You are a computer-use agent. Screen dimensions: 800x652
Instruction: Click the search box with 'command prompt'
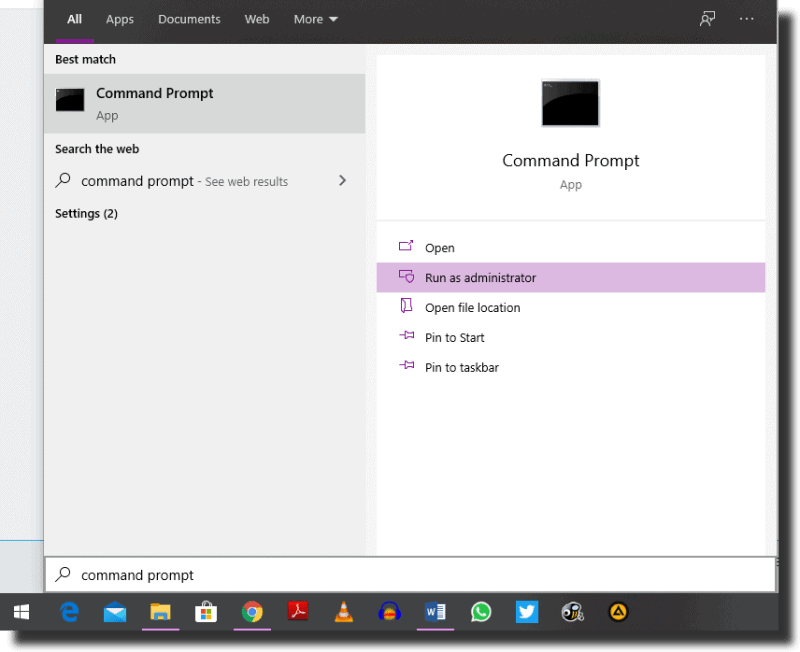(411, 575)
